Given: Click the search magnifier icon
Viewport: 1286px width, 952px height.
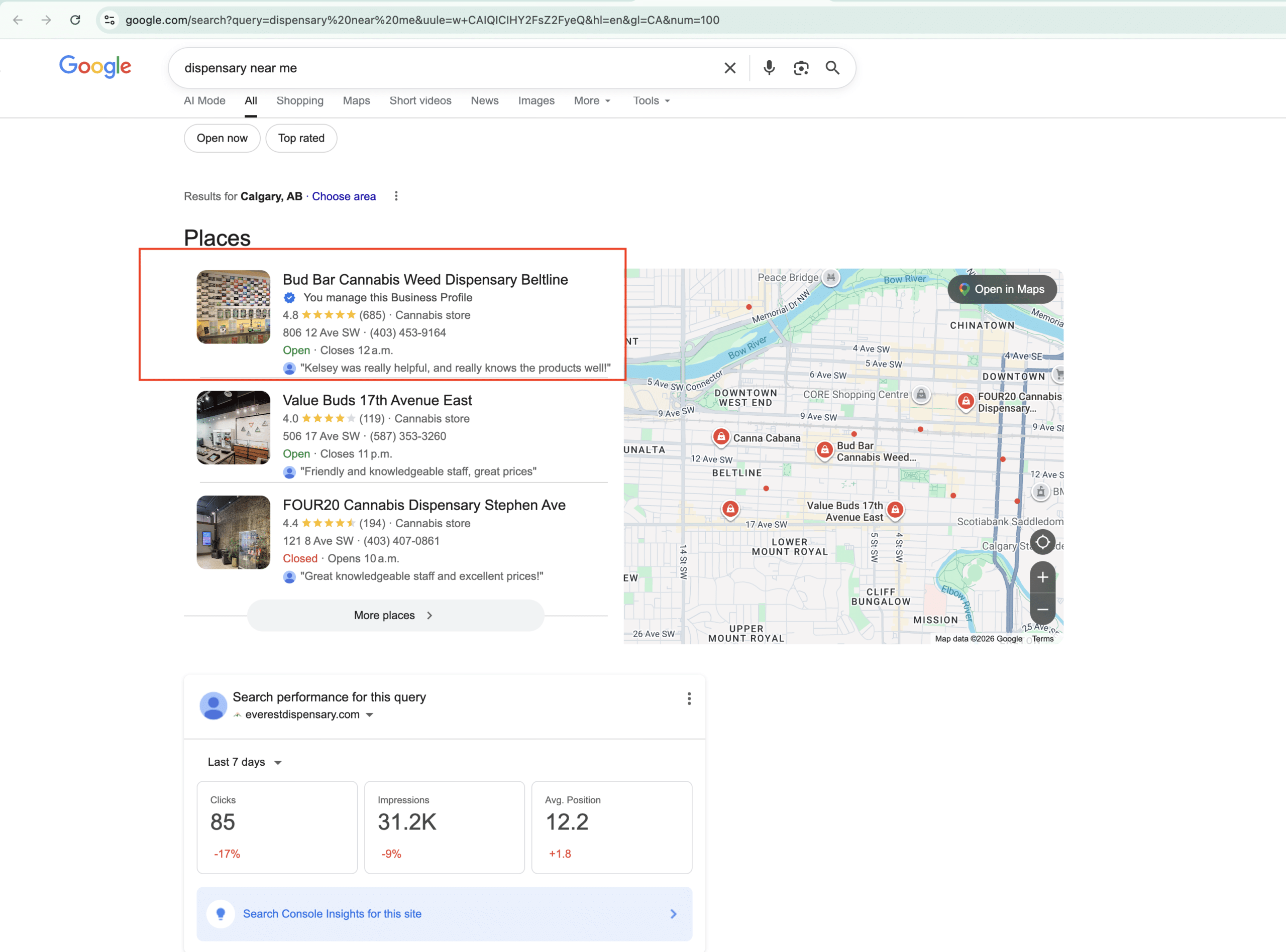Looking at the screenshot, I should (x=832, y=67).
